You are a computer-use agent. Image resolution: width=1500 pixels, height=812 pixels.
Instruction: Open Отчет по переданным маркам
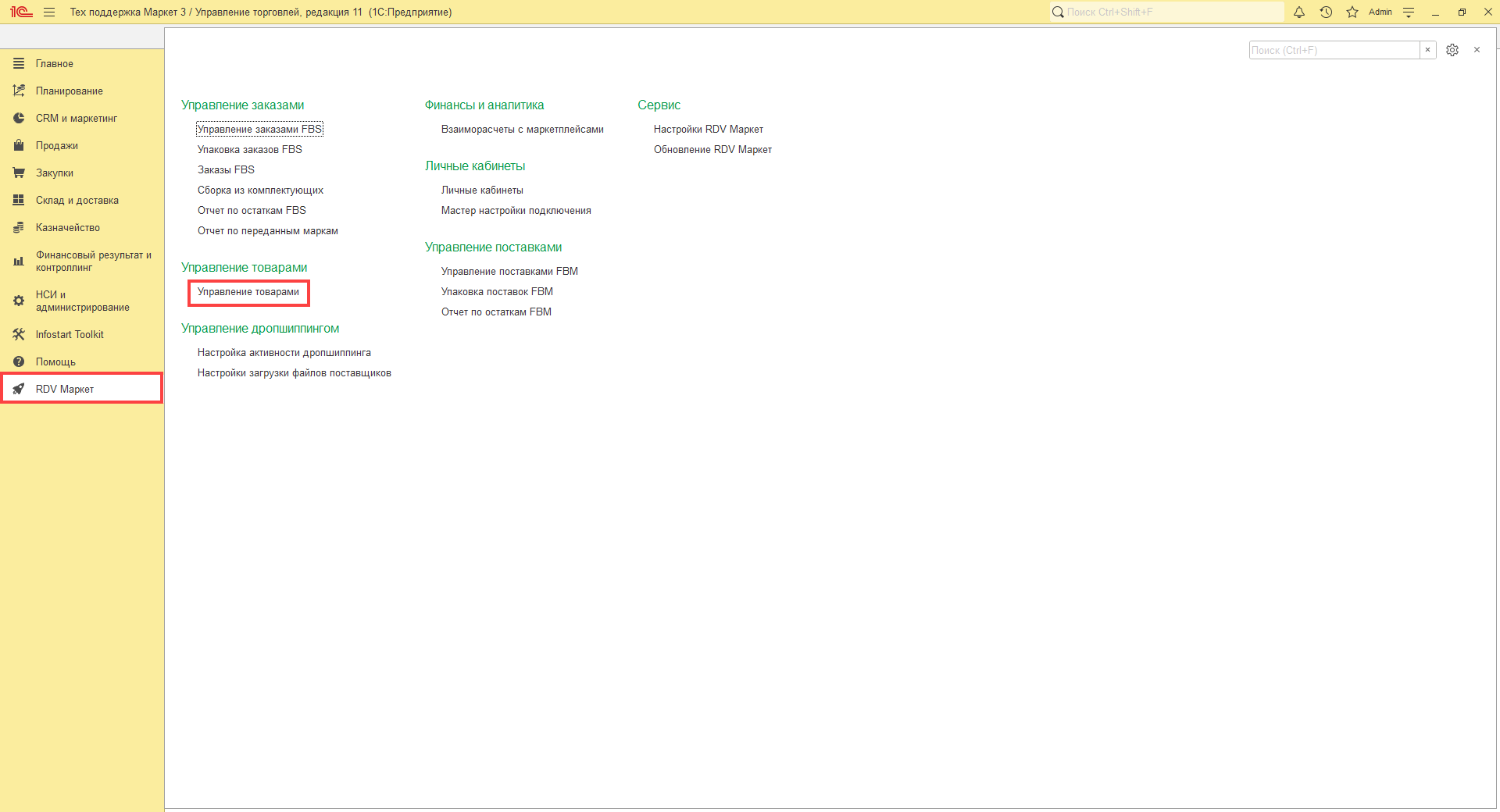268,230
